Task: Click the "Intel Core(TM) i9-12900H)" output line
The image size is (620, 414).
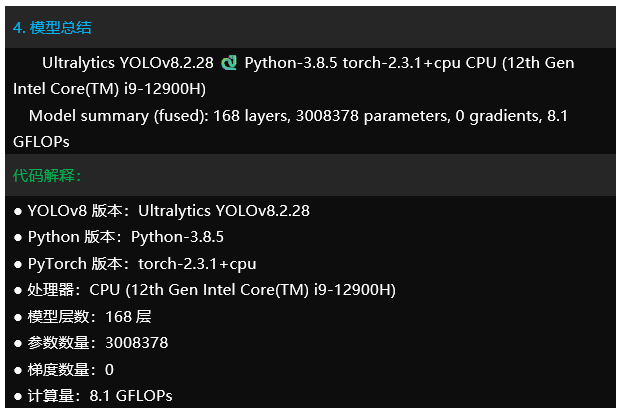Action: click(x=109, y=89)
